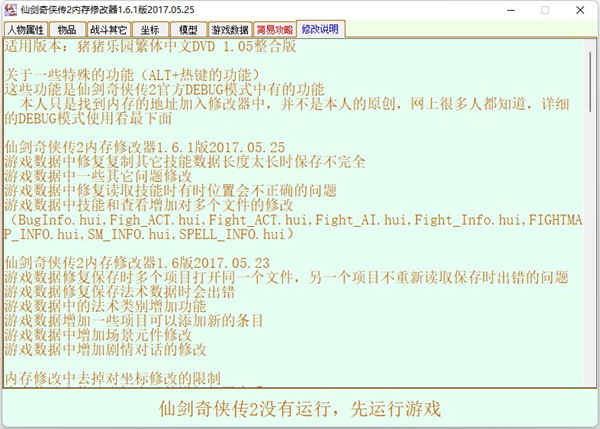Click the disabled maximize window button
Screen dimensions: 600x429
tap(545, 10)
